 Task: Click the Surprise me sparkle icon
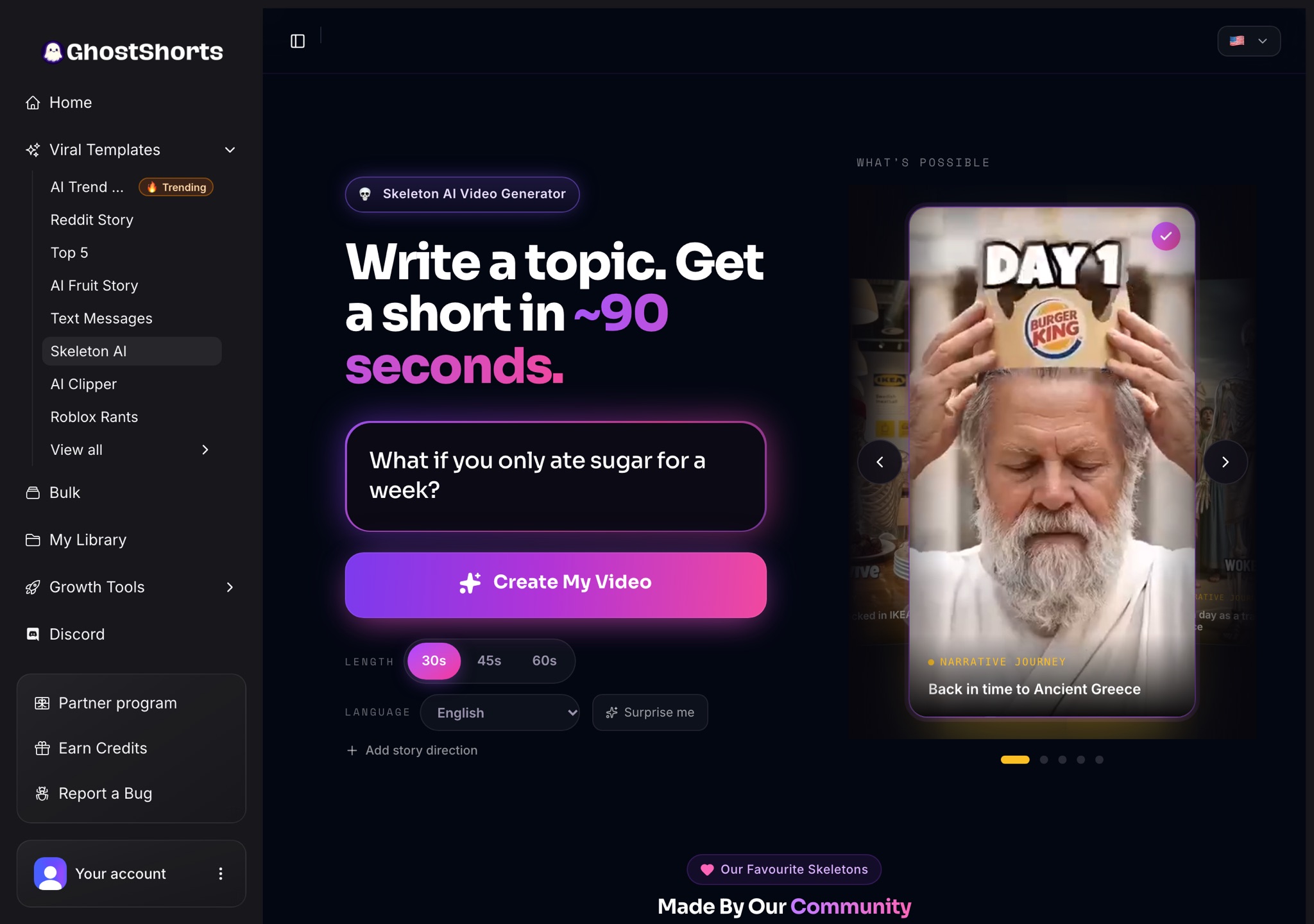click(x=612, y=713)
